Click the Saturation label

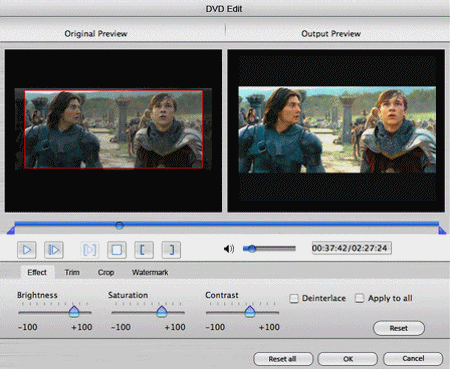[128, 295]
